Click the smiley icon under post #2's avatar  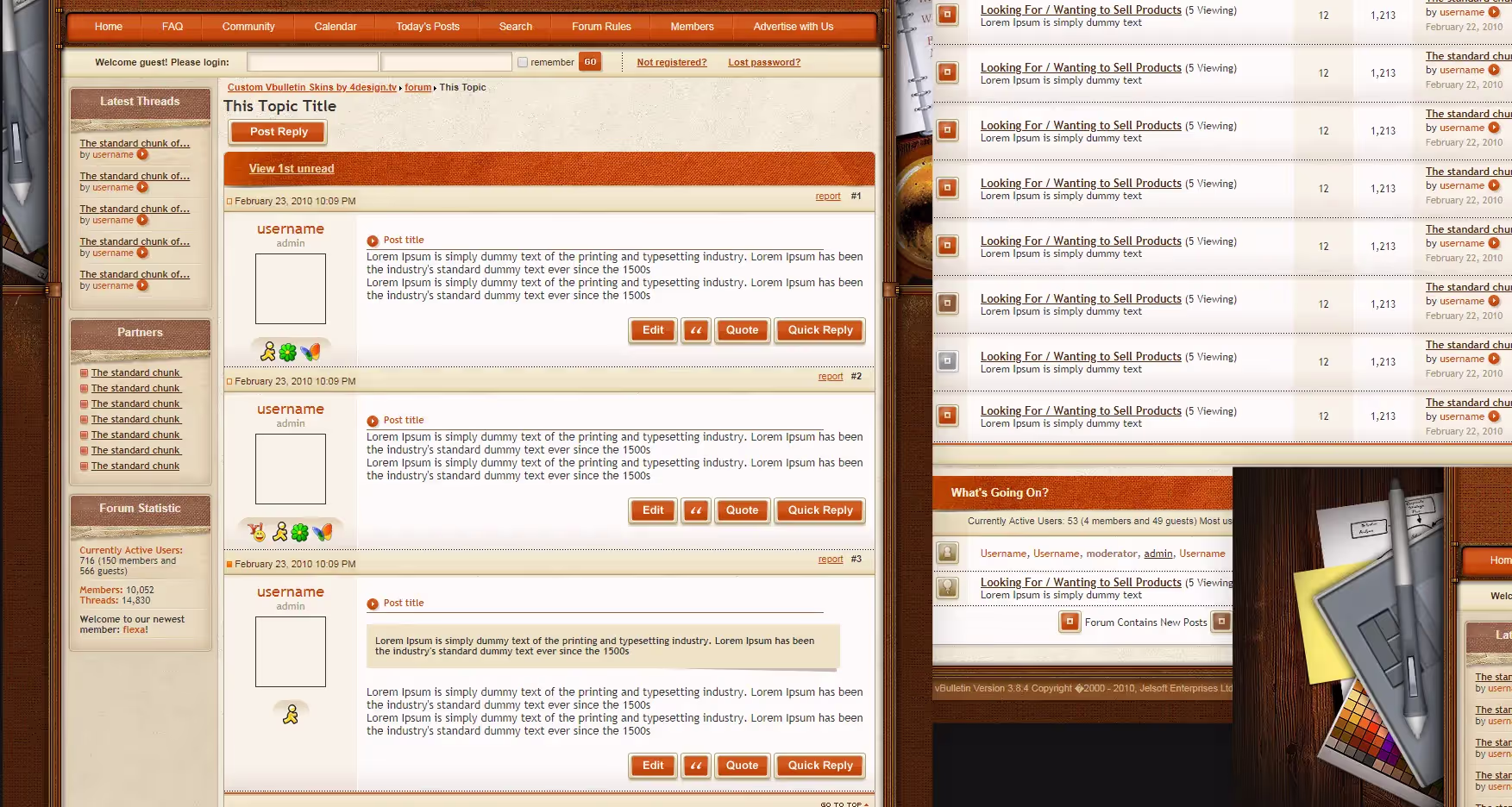click(x=257, y=532)
